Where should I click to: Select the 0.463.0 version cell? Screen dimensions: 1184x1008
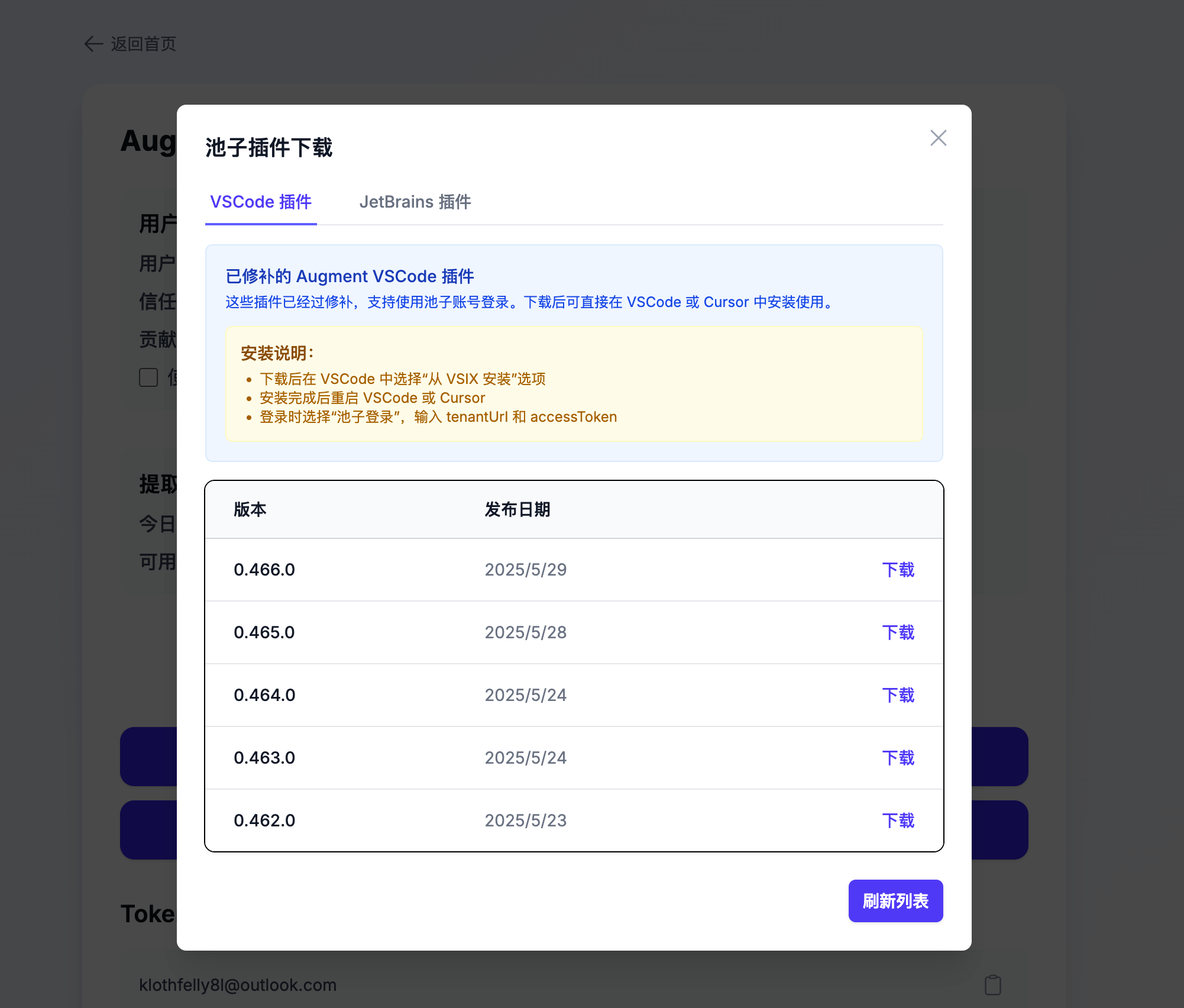tap(264, 758)
